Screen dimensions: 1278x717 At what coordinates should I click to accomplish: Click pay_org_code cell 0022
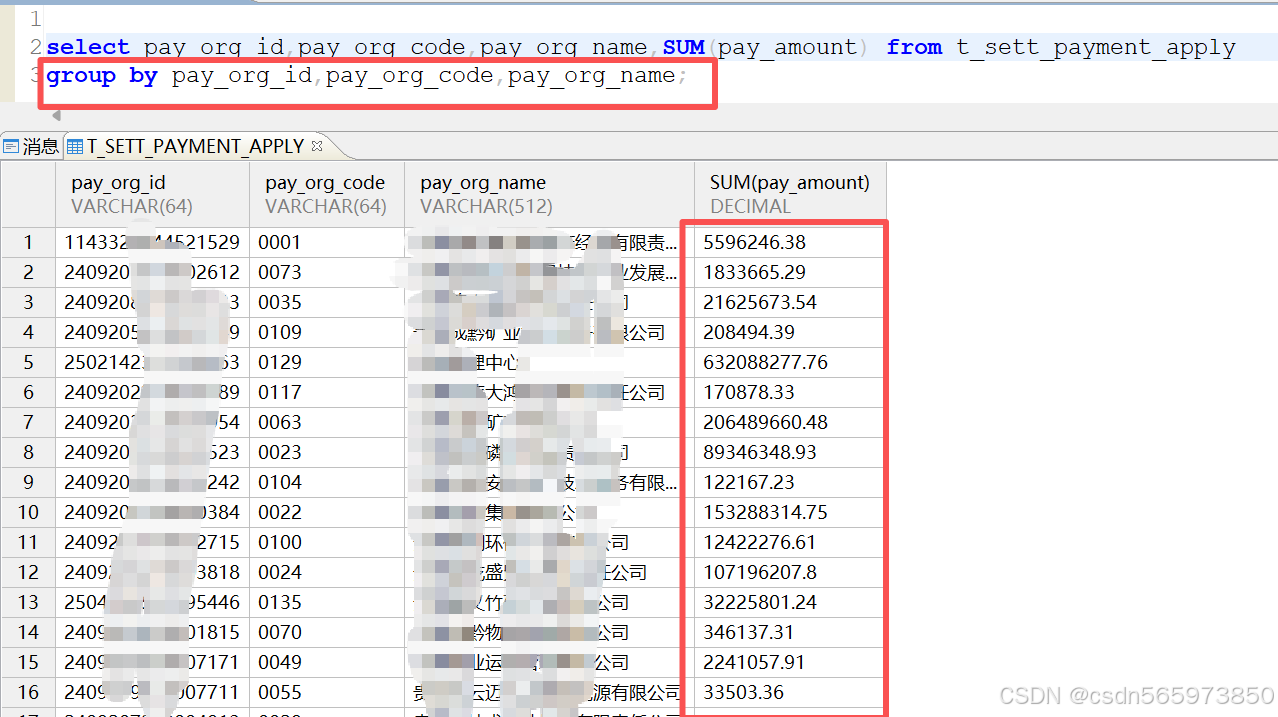click(x=327, y=512)
